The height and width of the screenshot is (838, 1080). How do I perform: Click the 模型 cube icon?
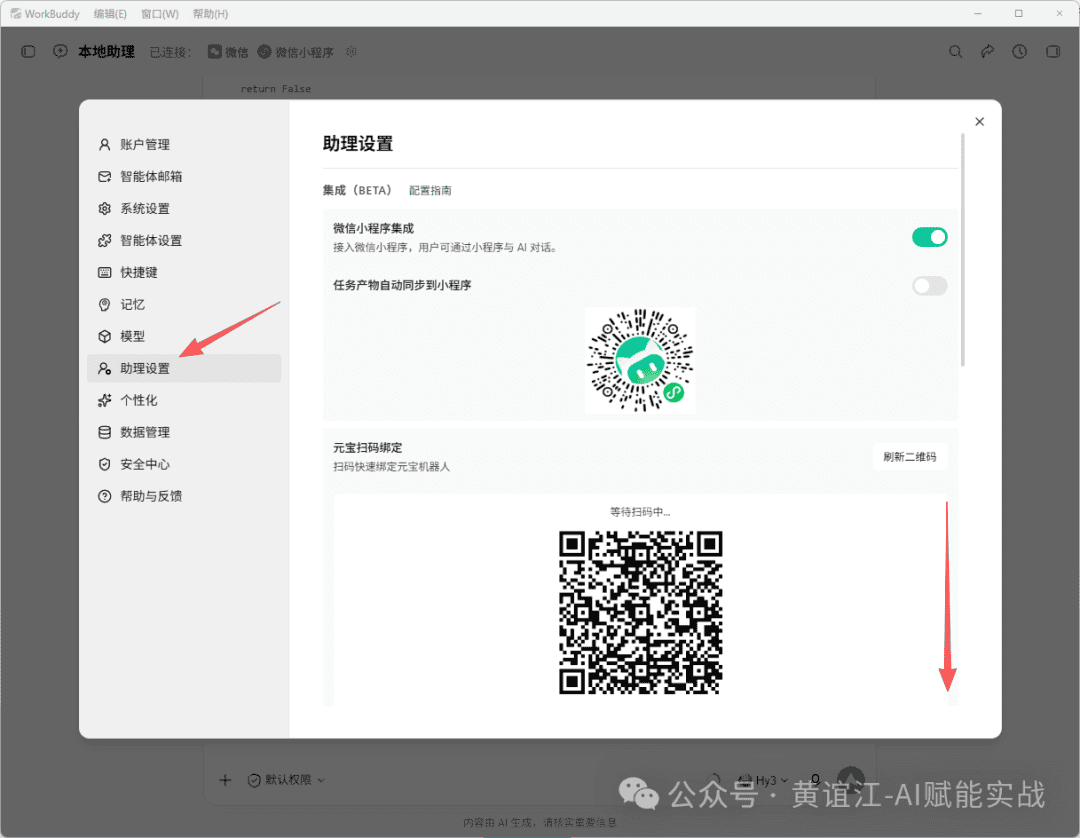[104, 336]
